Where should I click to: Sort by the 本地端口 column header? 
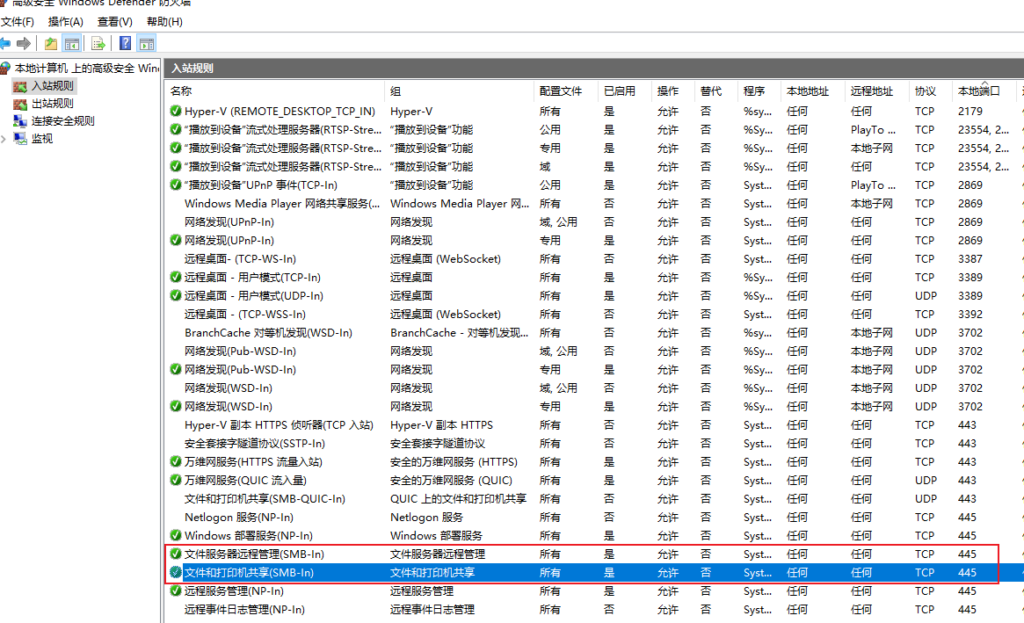click(x=978, y=91)
